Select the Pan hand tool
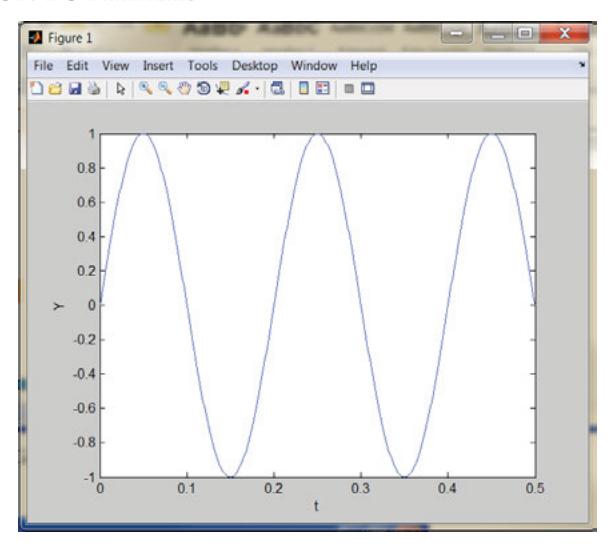This screenshot has width=610, height=548. 184,89
